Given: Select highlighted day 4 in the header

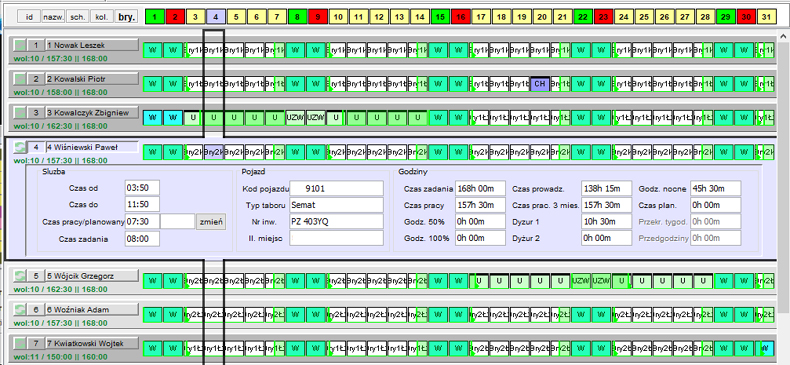Looking at the screenshot, I should tap(216, 17).
